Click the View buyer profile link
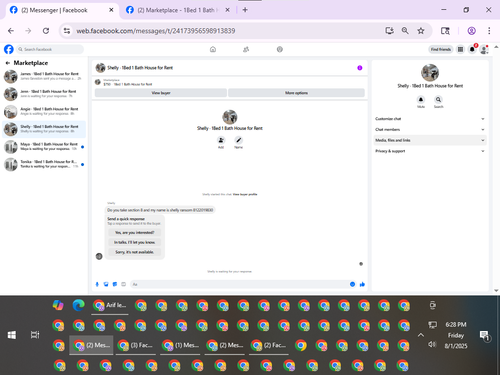This screenshot has height=375, width=500. (x=245, y=194)
